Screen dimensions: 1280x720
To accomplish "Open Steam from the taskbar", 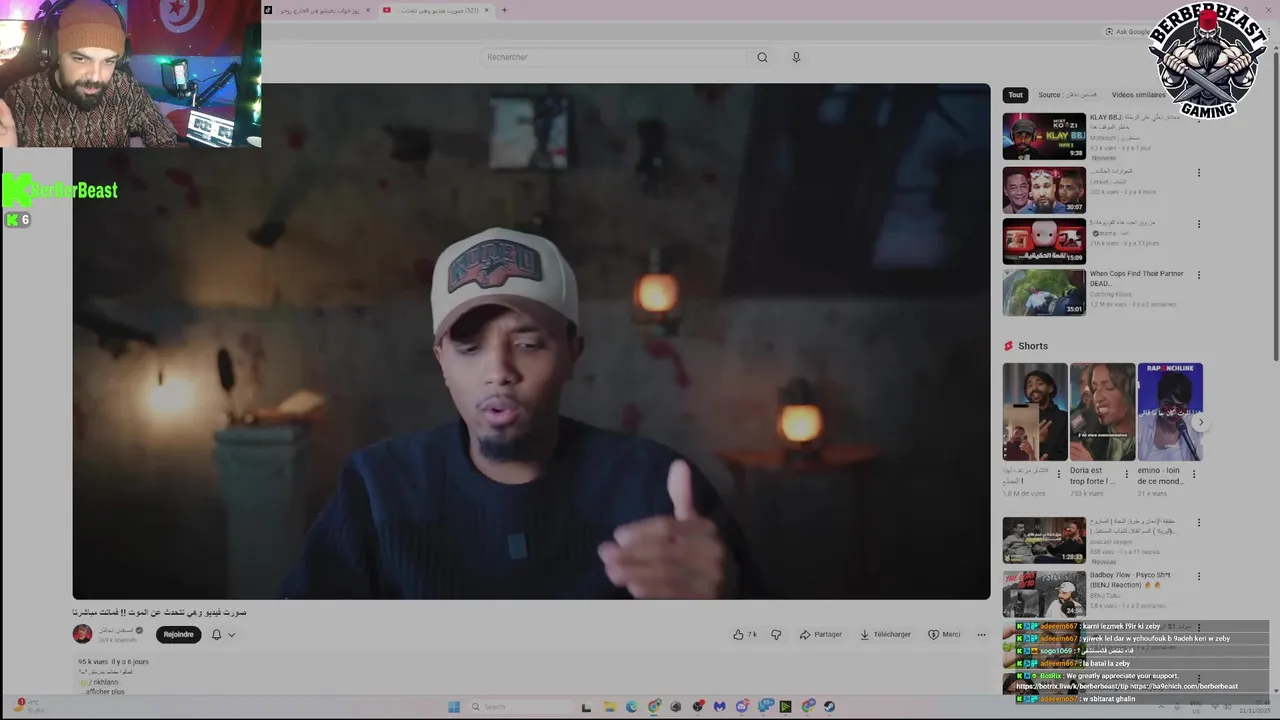I will 829,707.
